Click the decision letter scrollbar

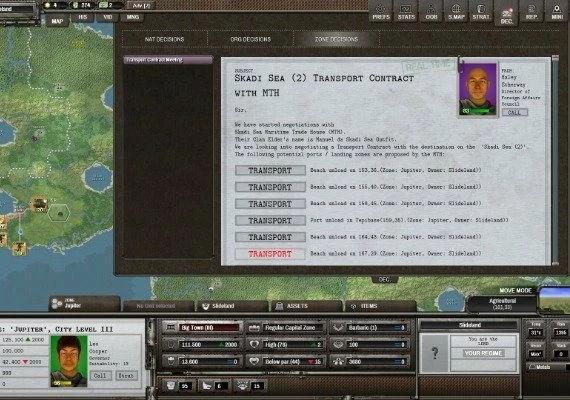click(x=555, y=160)
